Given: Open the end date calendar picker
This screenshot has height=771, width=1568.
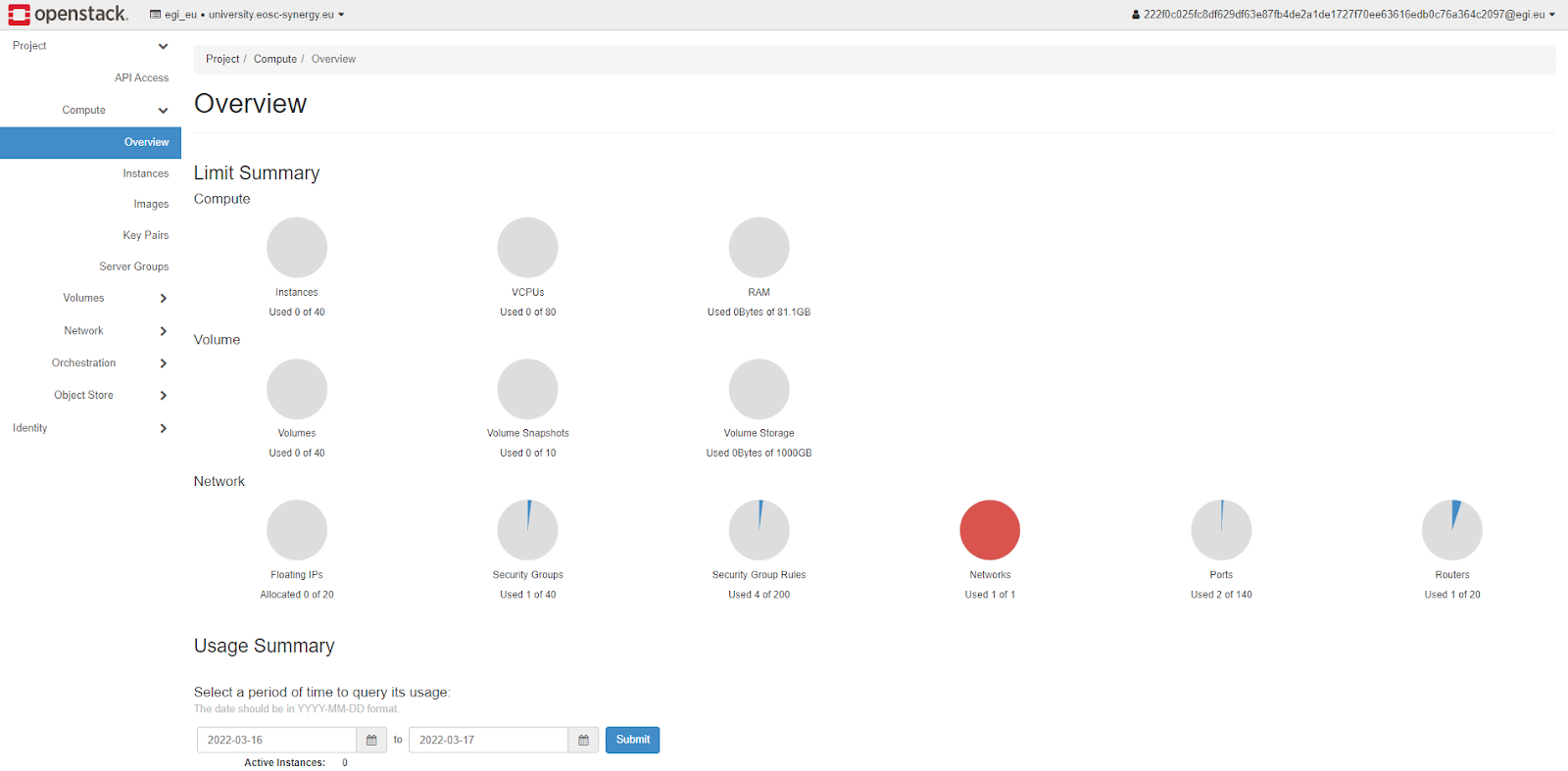Looking at the screenshot, I should click(x=583, y=740).
